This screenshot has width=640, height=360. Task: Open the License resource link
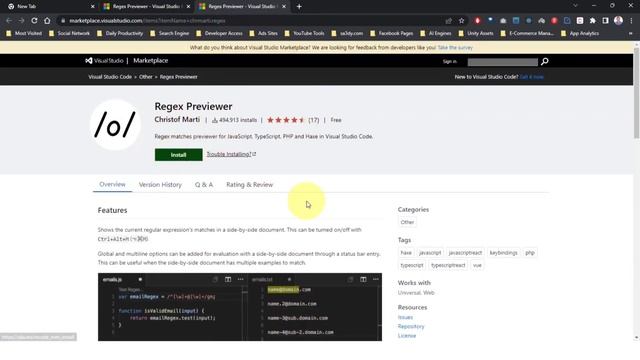tap(407, 336)
